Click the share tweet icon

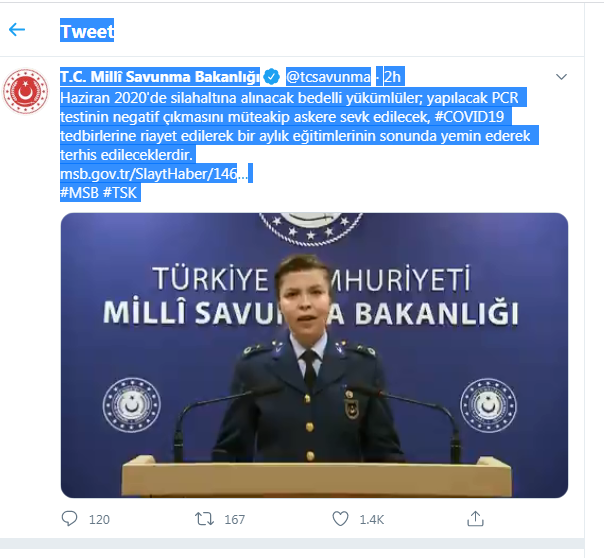[x=473, y=519]
